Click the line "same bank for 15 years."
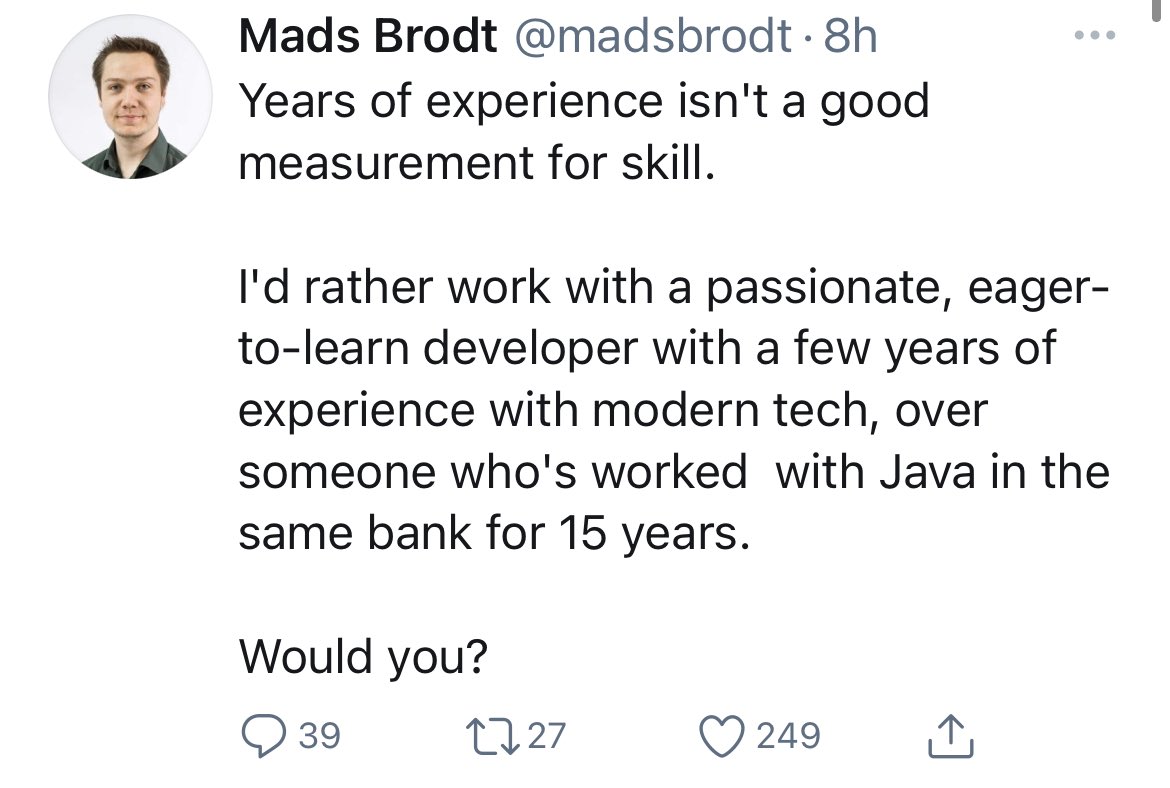 click(x=494, y=533)
